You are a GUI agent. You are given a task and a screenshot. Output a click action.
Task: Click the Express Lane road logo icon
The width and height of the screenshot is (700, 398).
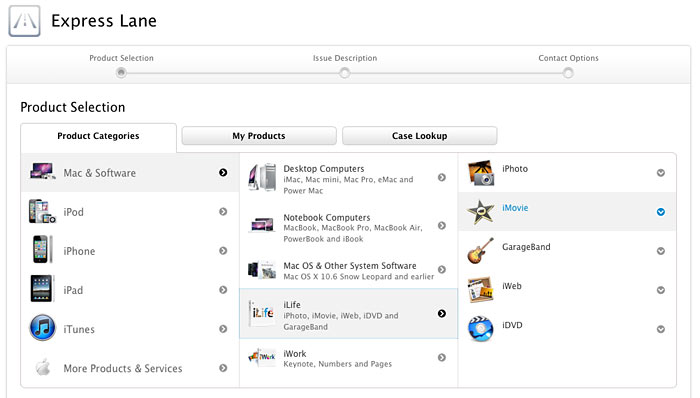(24, 21)
